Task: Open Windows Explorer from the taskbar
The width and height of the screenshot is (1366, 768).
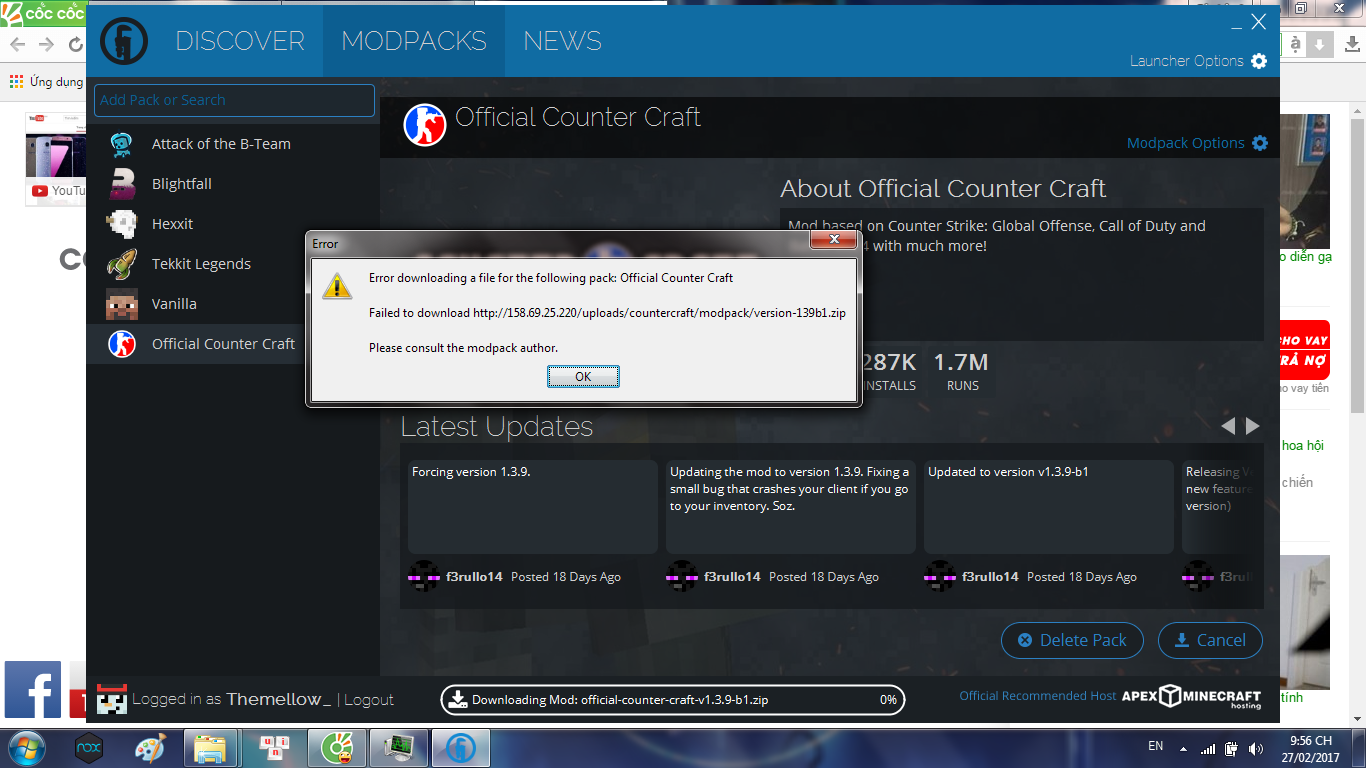Action: point(211,748)
